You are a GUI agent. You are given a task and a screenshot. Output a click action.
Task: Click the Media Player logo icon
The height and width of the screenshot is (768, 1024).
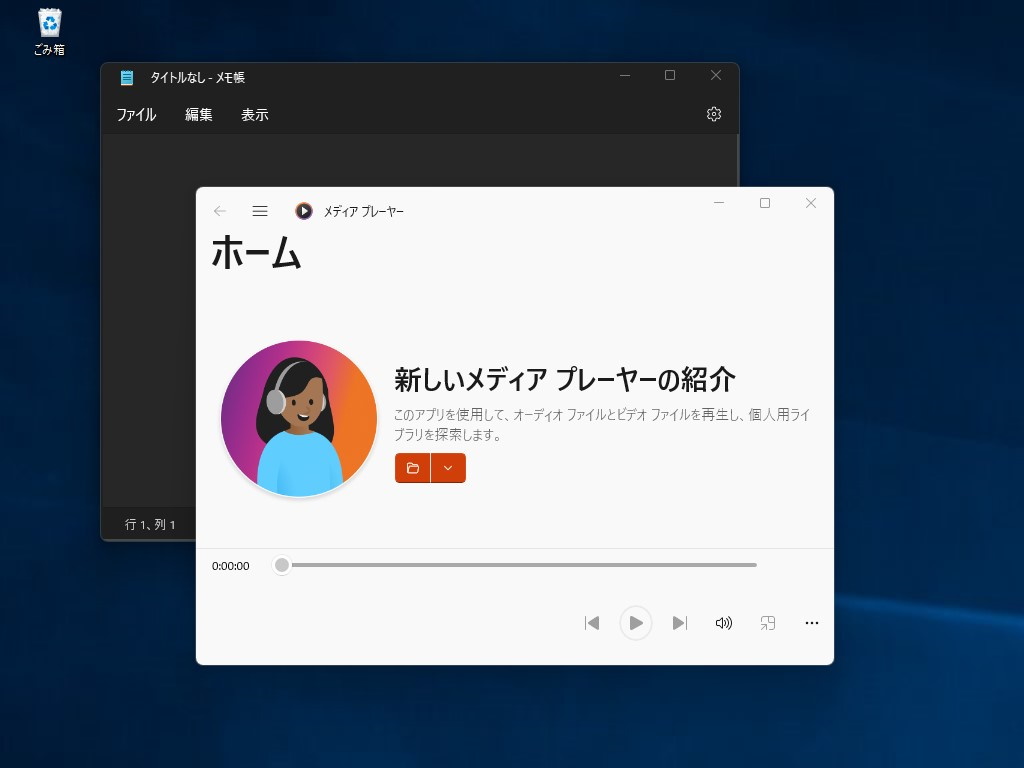303,211
